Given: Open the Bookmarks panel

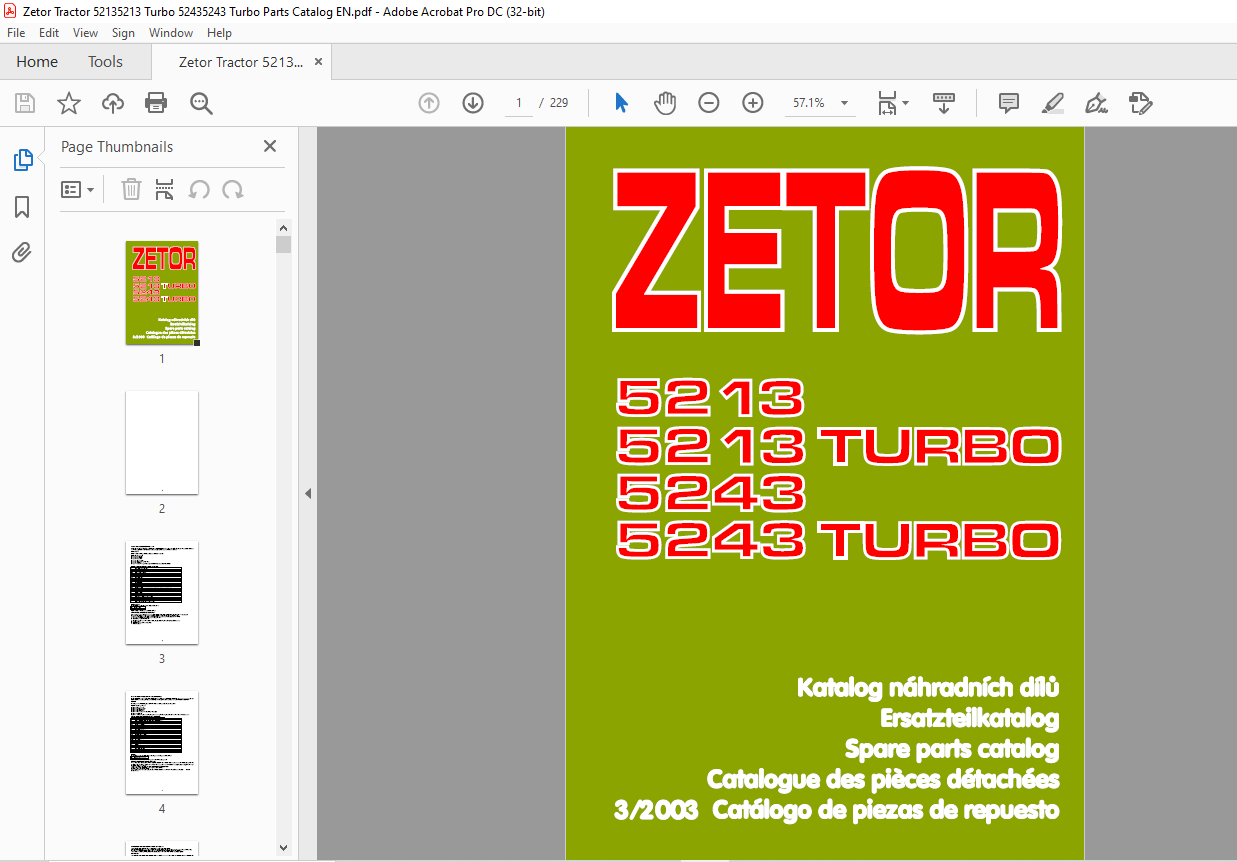Looking at the screenshot, I should [x=22, y=207].
